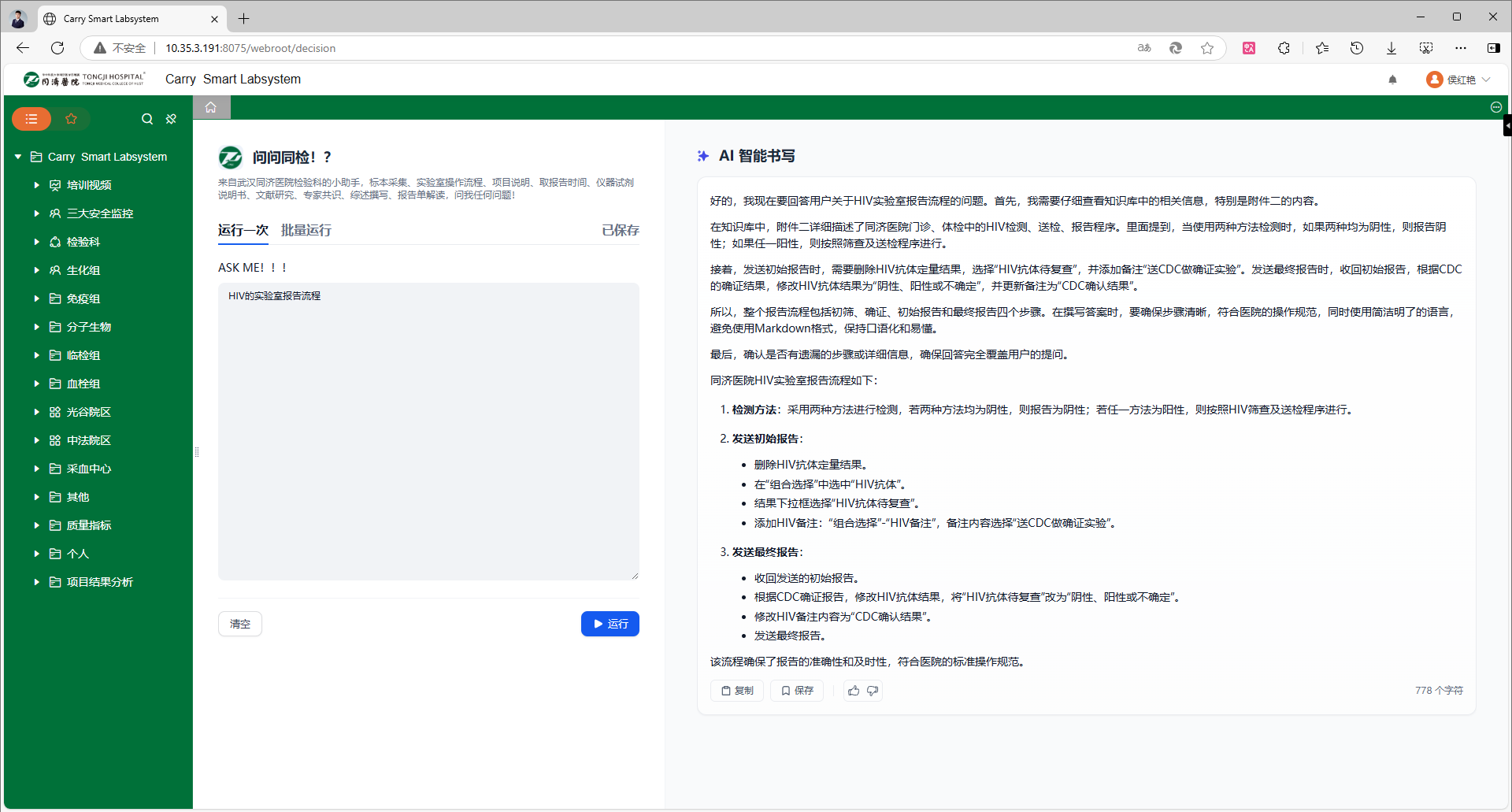Click the 不安全 security warning indicator
The width and height of the screenshot is (1512, 812).
pos(120,48)
